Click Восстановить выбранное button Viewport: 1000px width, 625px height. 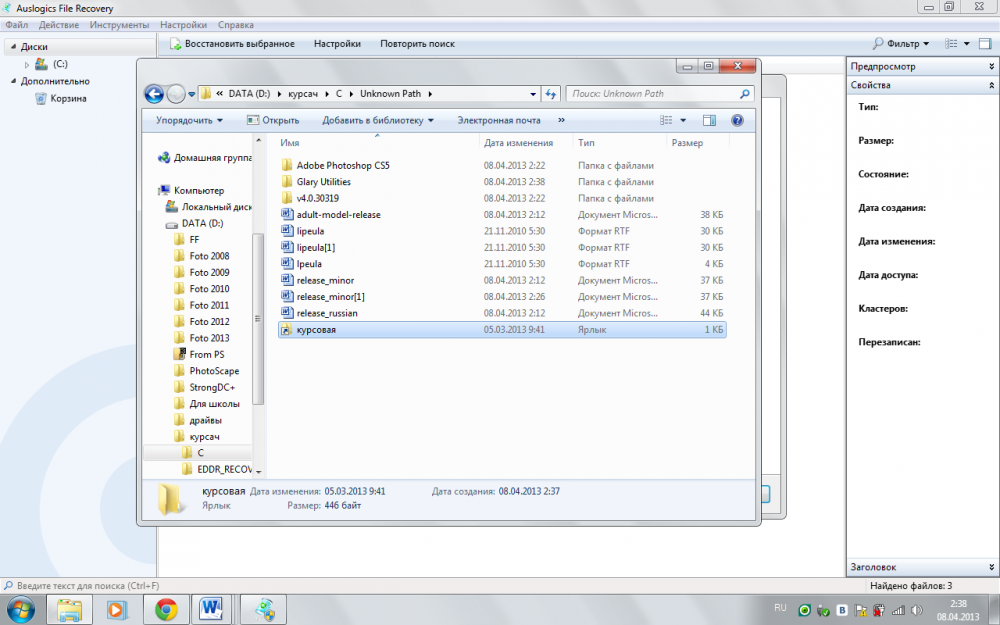point(232,44)
